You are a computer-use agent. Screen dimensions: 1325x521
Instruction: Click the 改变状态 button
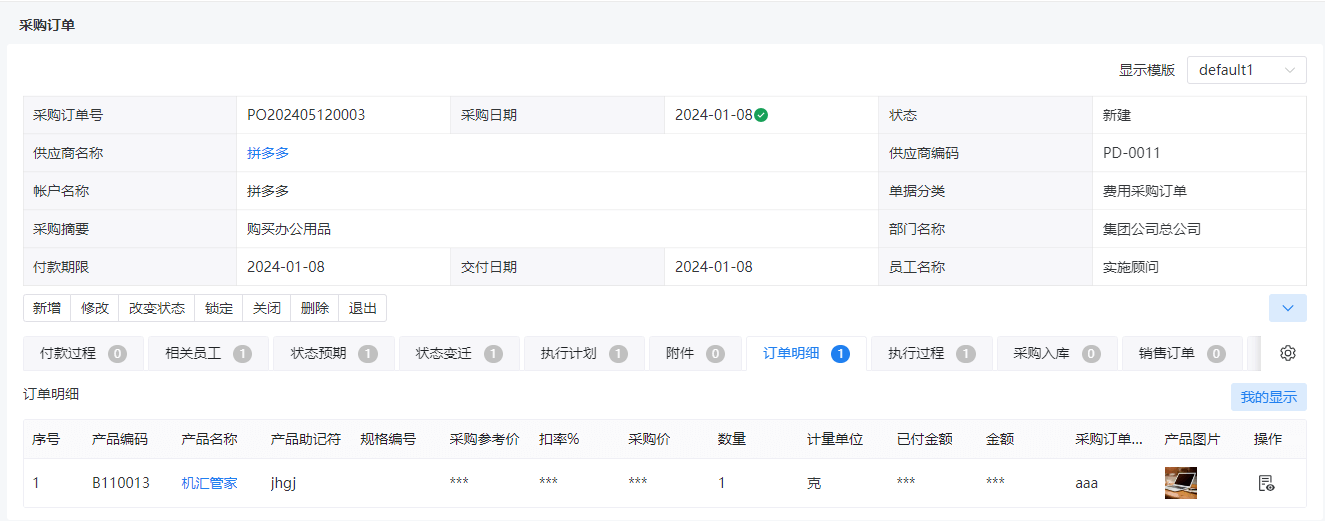[157, 308]
